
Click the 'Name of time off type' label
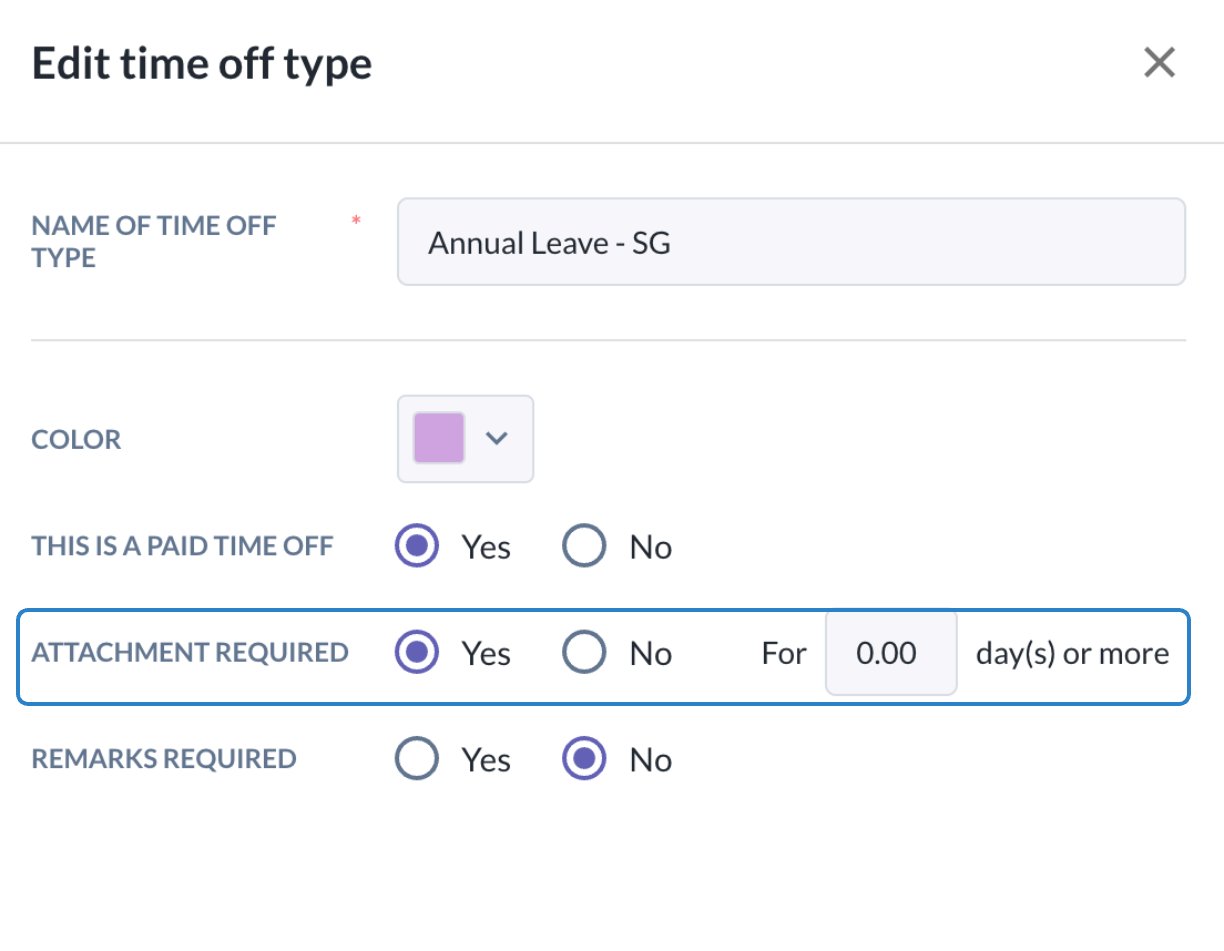tap(153, 241)
